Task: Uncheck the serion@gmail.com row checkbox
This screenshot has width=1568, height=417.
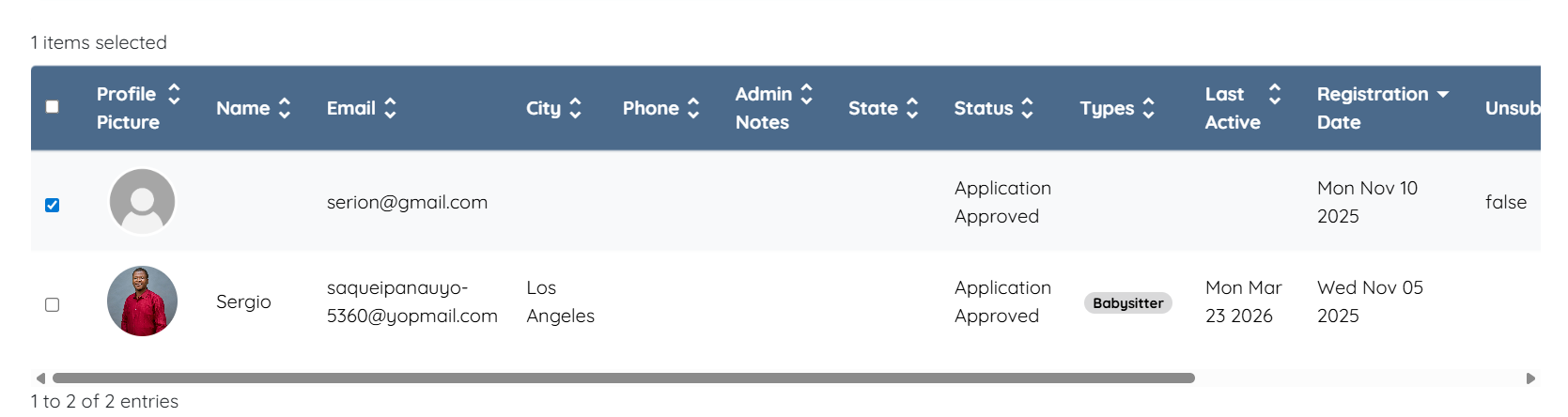Action: click(53, 205)
